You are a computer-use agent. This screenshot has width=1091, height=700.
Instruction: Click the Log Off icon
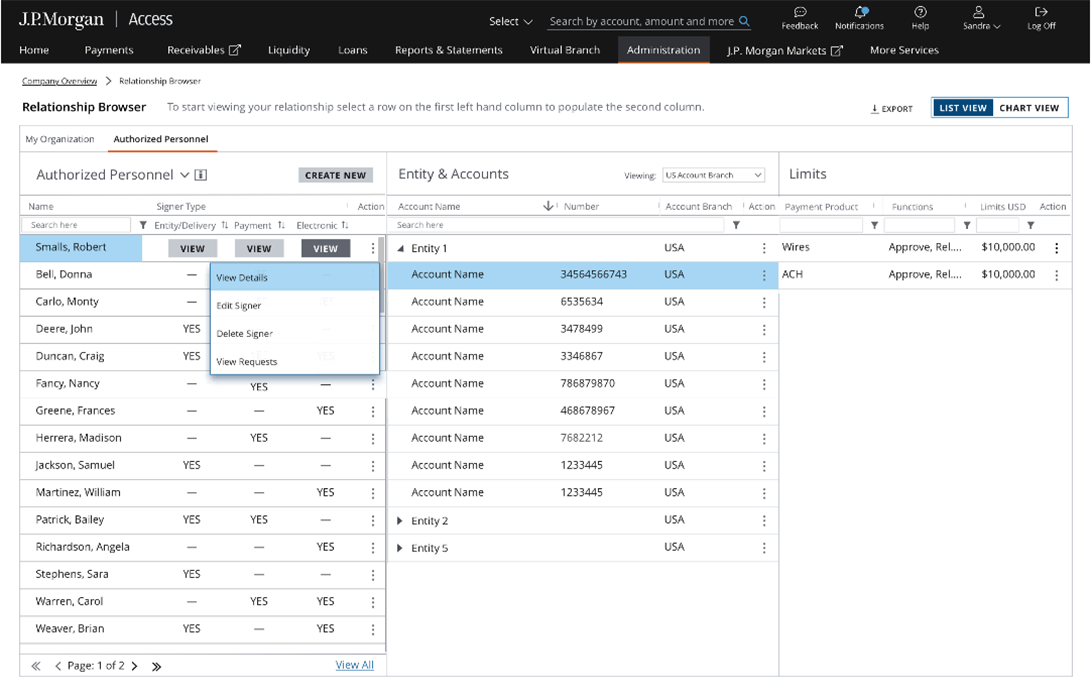coord(1041,12)
